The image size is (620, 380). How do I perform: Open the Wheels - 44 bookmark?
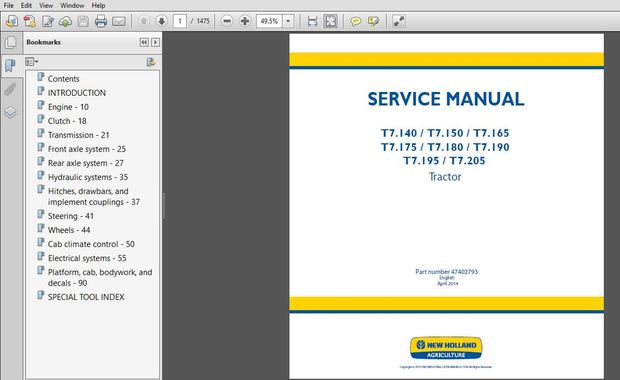tap(69, 230)
